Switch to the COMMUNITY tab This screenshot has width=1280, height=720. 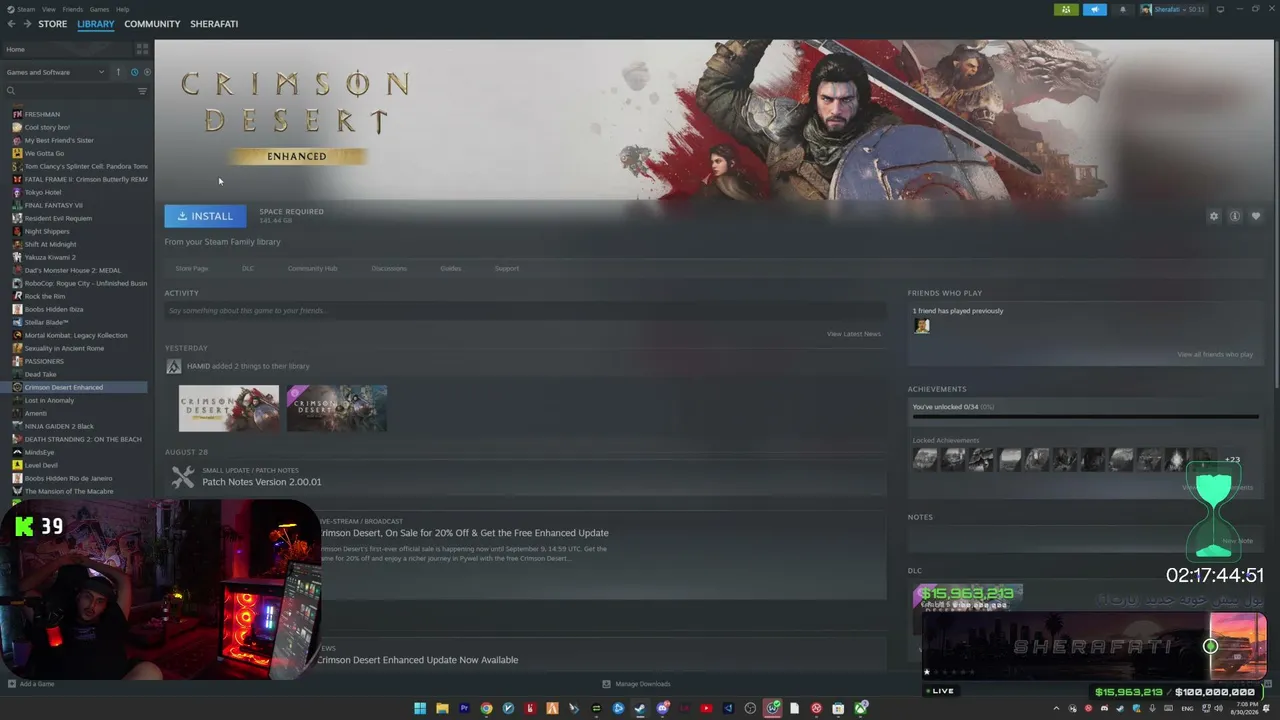click(x=152, y=24)
